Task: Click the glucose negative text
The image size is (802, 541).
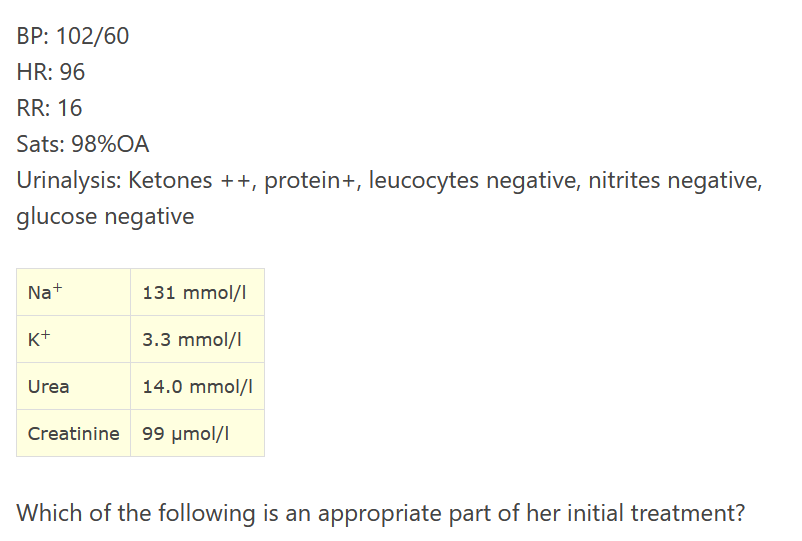Action: tap(105, 217)
